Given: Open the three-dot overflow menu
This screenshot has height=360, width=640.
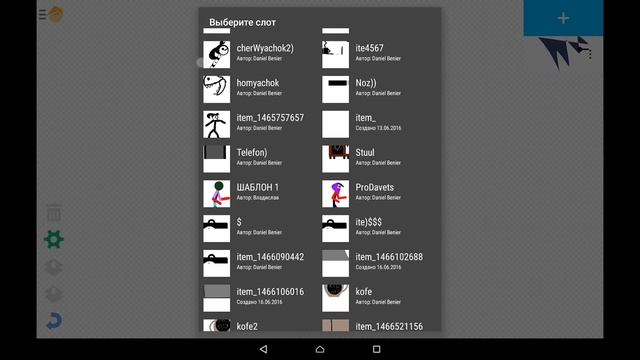Looking at the screenshot, I should (x=590, y=54).
